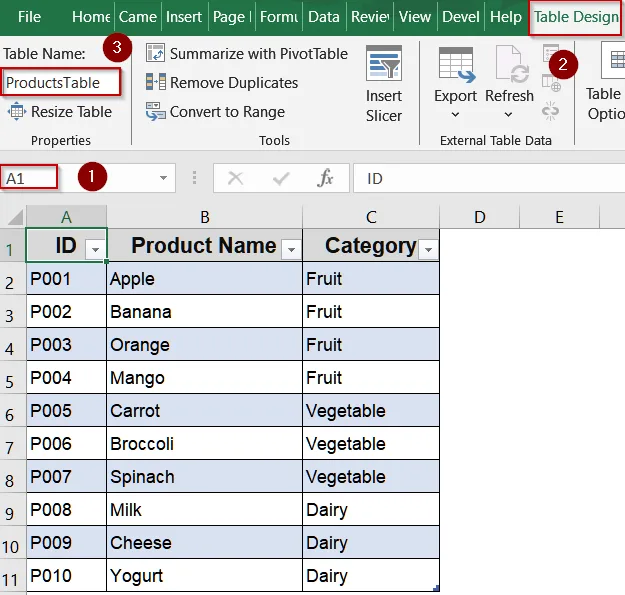
Task: Click the Cancel entry X icon
Action: (236, 178)
